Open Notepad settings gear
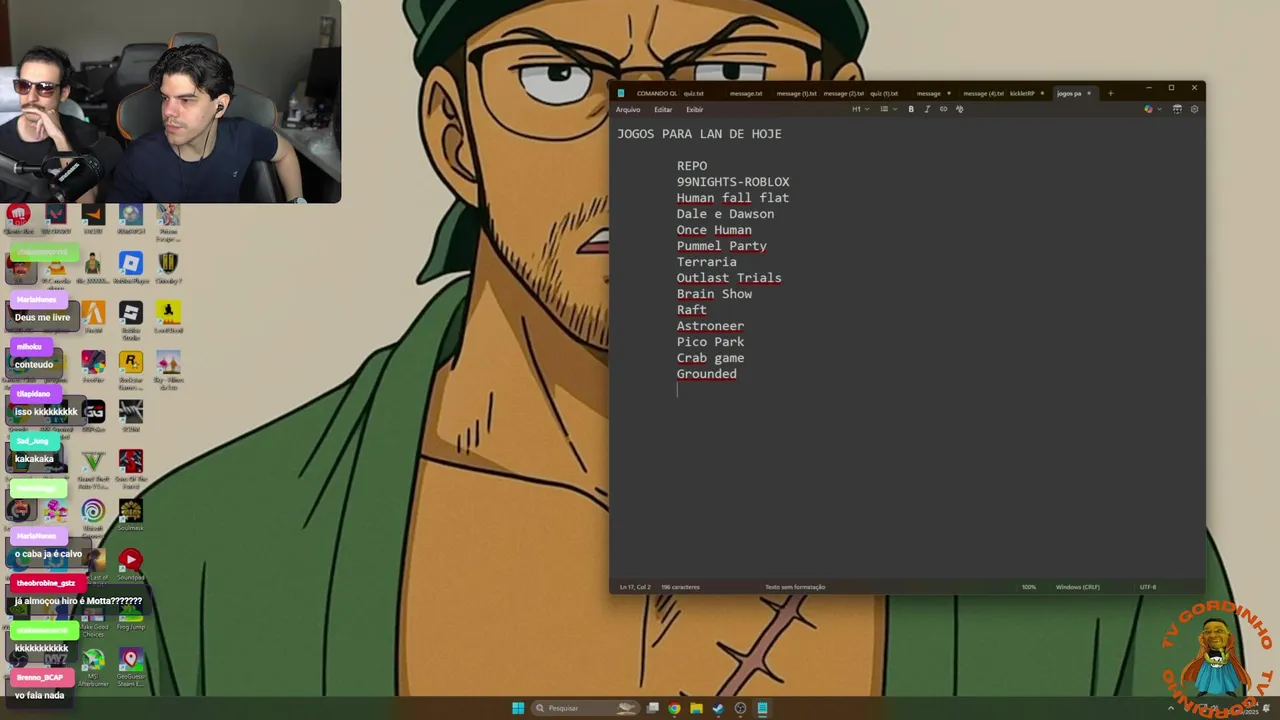This screenshot has height=720, width=1280. [x=1194, y=109]
